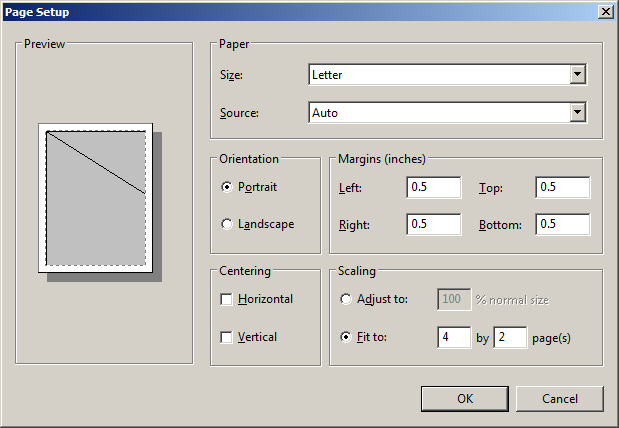The width and height of the screenshot is (619, 428).
Task: Click the Source label text
Action: point(239,113)
